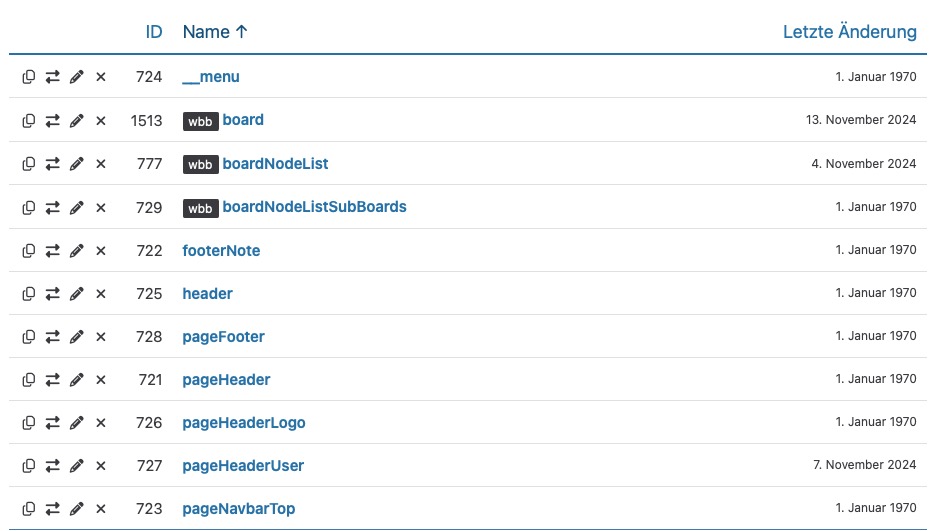Delete the pageNavbarTop template
Screen dimensions: 942x531
click(101, 509)
